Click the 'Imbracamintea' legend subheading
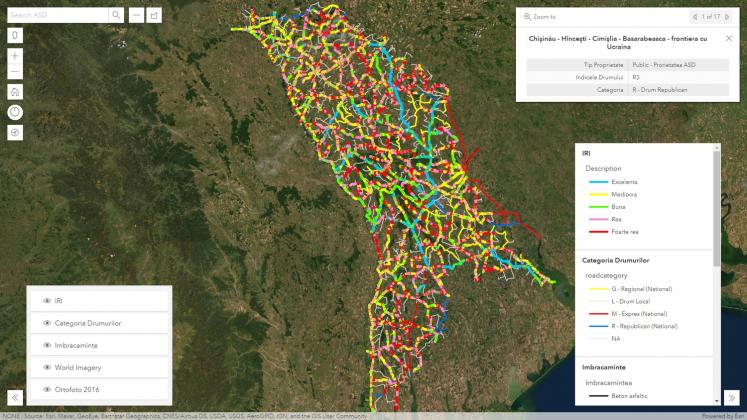The width and height of the screenshot is (747, 420). click(x=608, y=383)
